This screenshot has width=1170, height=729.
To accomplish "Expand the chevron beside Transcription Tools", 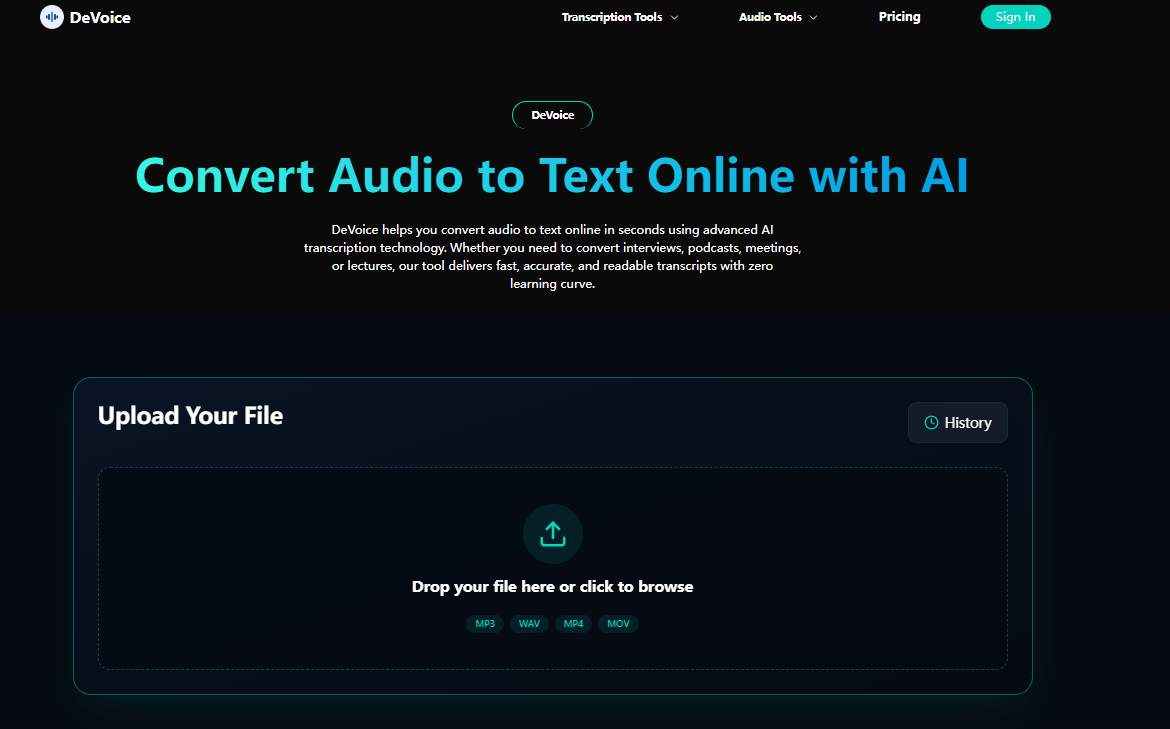I will point(675,18).
